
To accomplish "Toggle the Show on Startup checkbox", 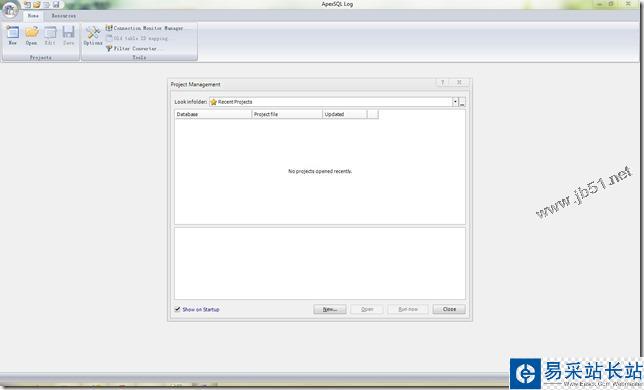I will point(177,309).
